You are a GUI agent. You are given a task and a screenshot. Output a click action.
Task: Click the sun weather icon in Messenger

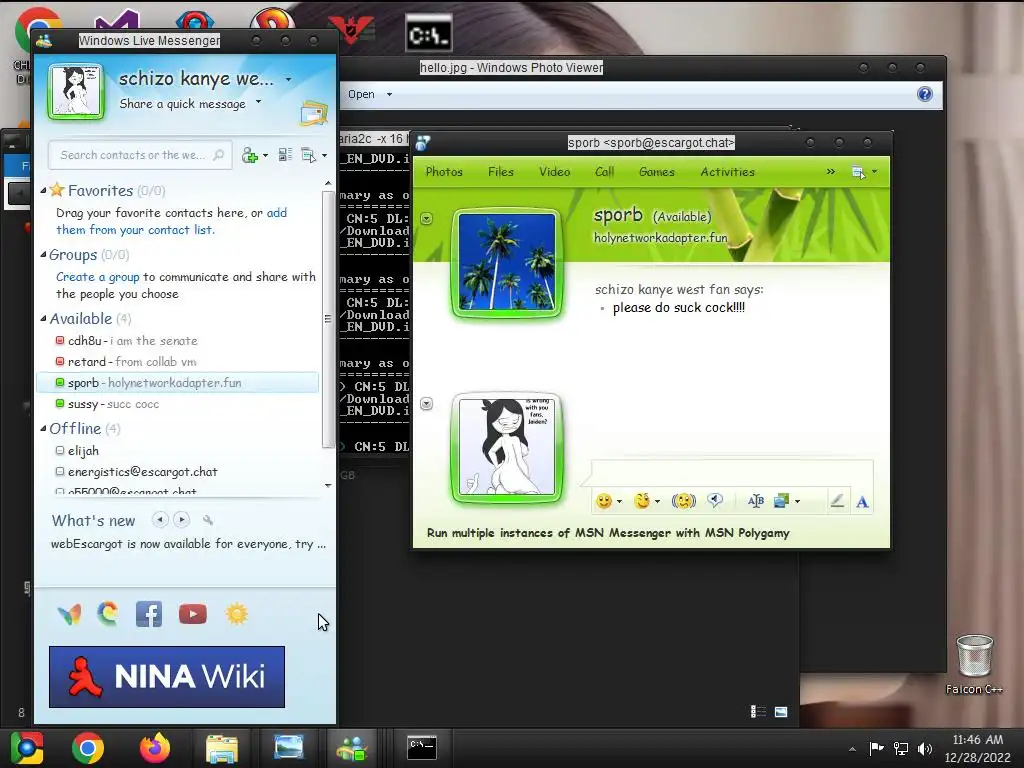(236, 614)
